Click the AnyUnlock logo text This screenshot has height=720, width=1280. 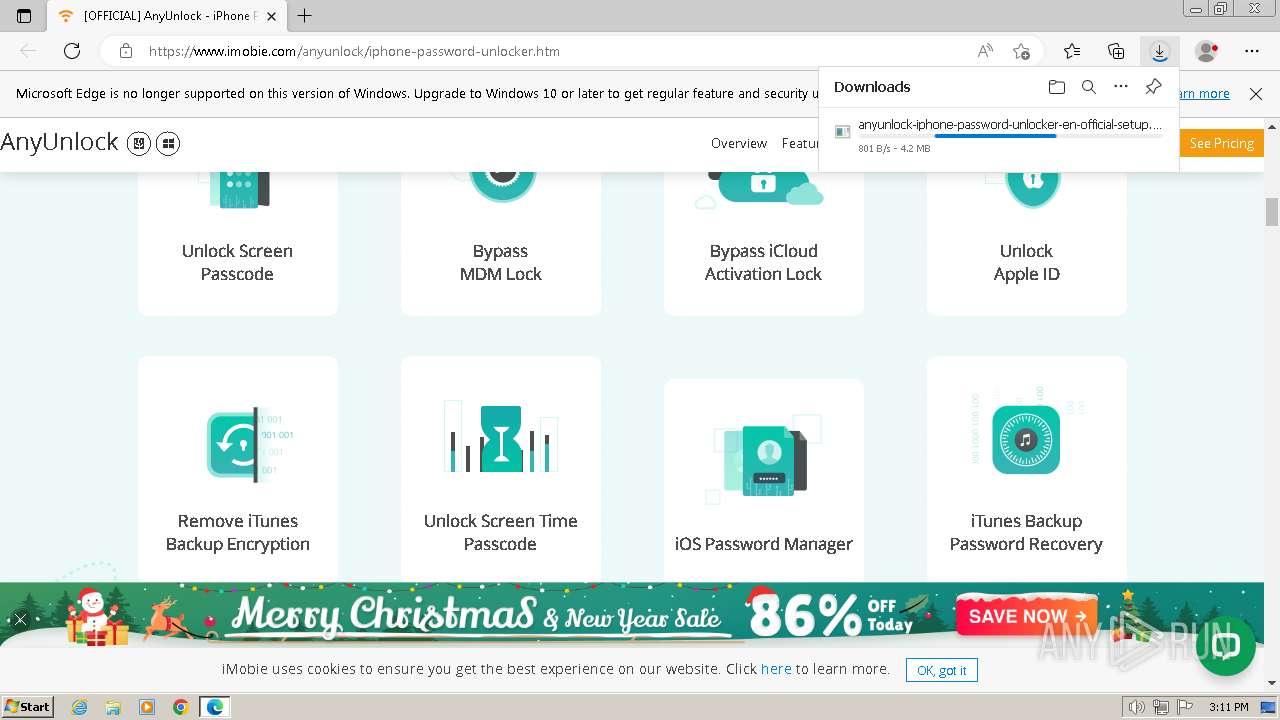pyautogui.click(x=60, y=142)
